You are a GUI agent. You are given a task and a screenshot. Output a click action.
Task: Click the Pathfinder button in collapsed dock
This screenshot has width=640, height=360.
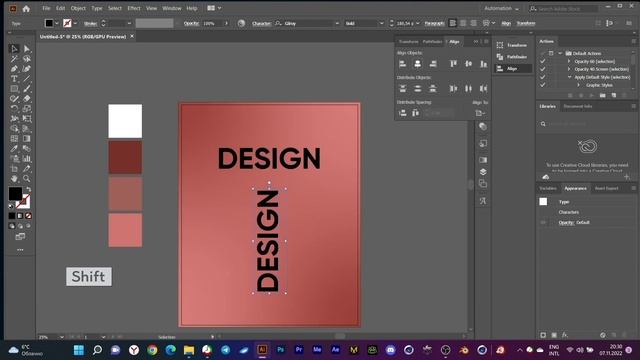[513, 57]
